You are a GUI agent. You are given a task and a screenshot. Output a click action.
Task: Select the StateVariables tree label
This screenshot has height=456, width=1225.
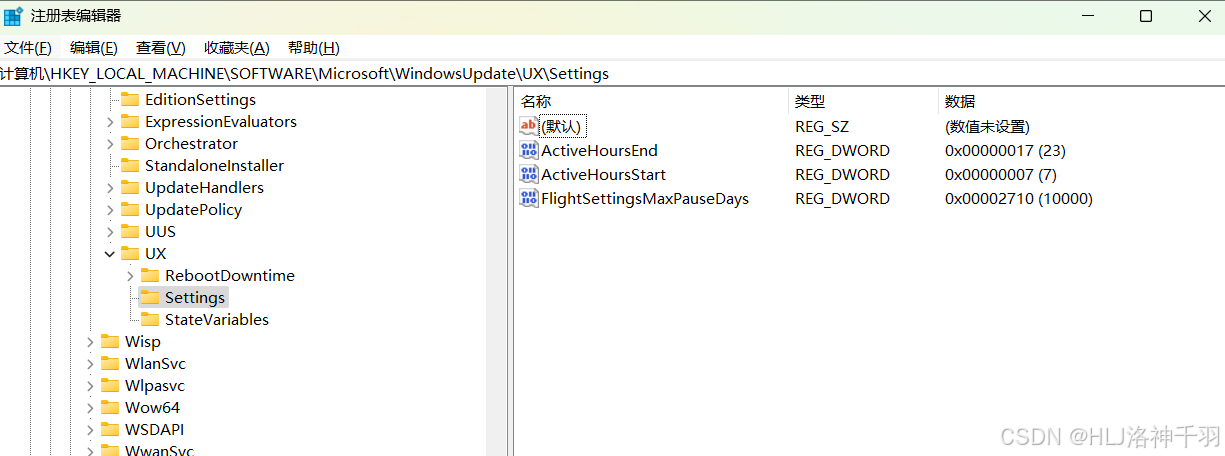[x=217, y=320]
